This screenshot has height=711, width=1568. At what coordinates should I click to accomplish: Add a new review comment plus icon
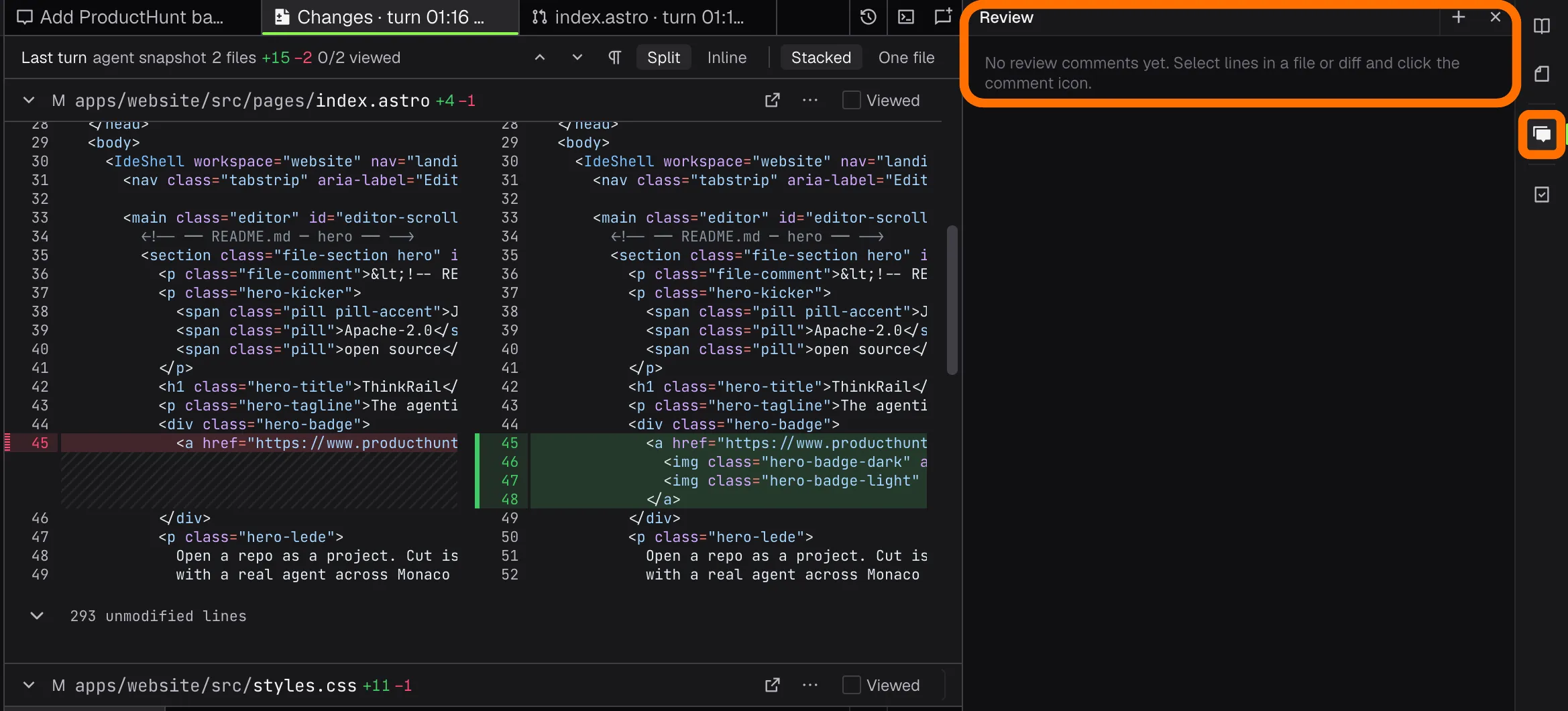tap(1458, 17)
